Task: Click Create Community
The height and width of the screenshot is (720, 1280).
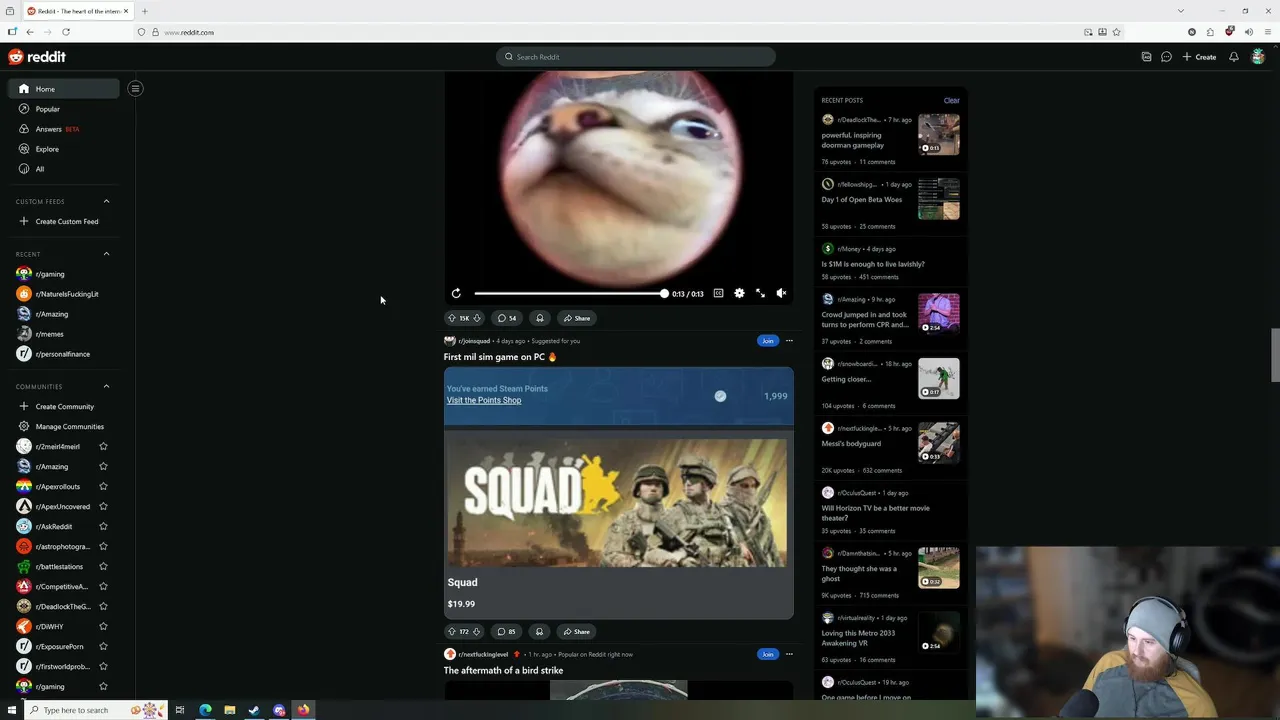Action: click(x=64, y=406)
